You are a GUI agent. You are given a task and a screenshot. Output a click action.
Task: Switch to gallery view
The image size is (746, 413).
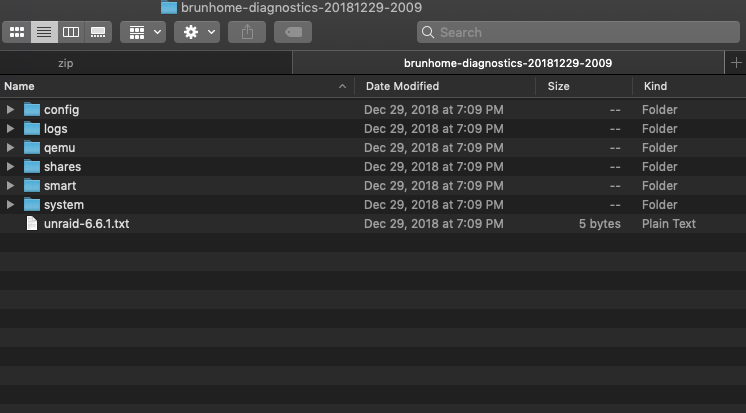[98, 32]
